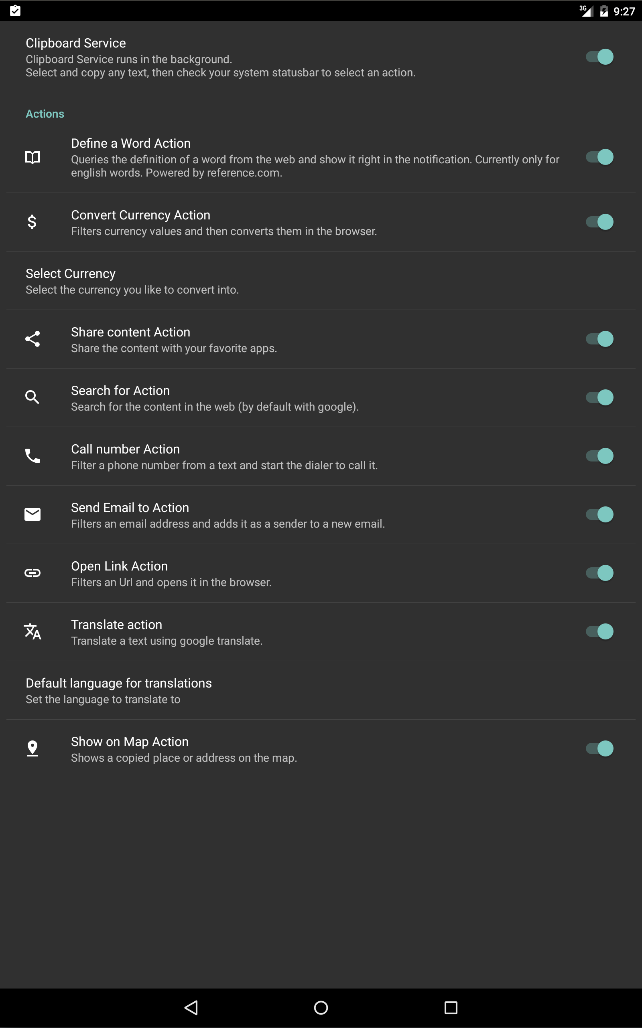The height and width of the screenshot is (1028, 642).
Task: Toggle the Translate action switch
Action: (x=599, y=631)
